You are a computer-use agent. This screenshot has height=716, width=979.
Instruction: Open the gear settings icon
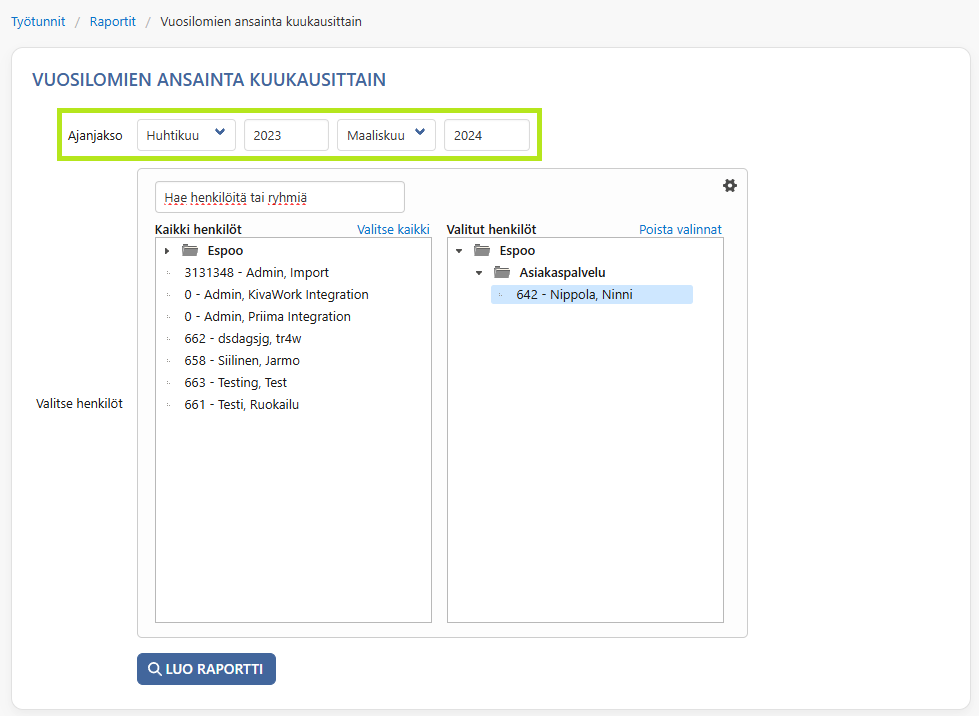pos(729,185)
